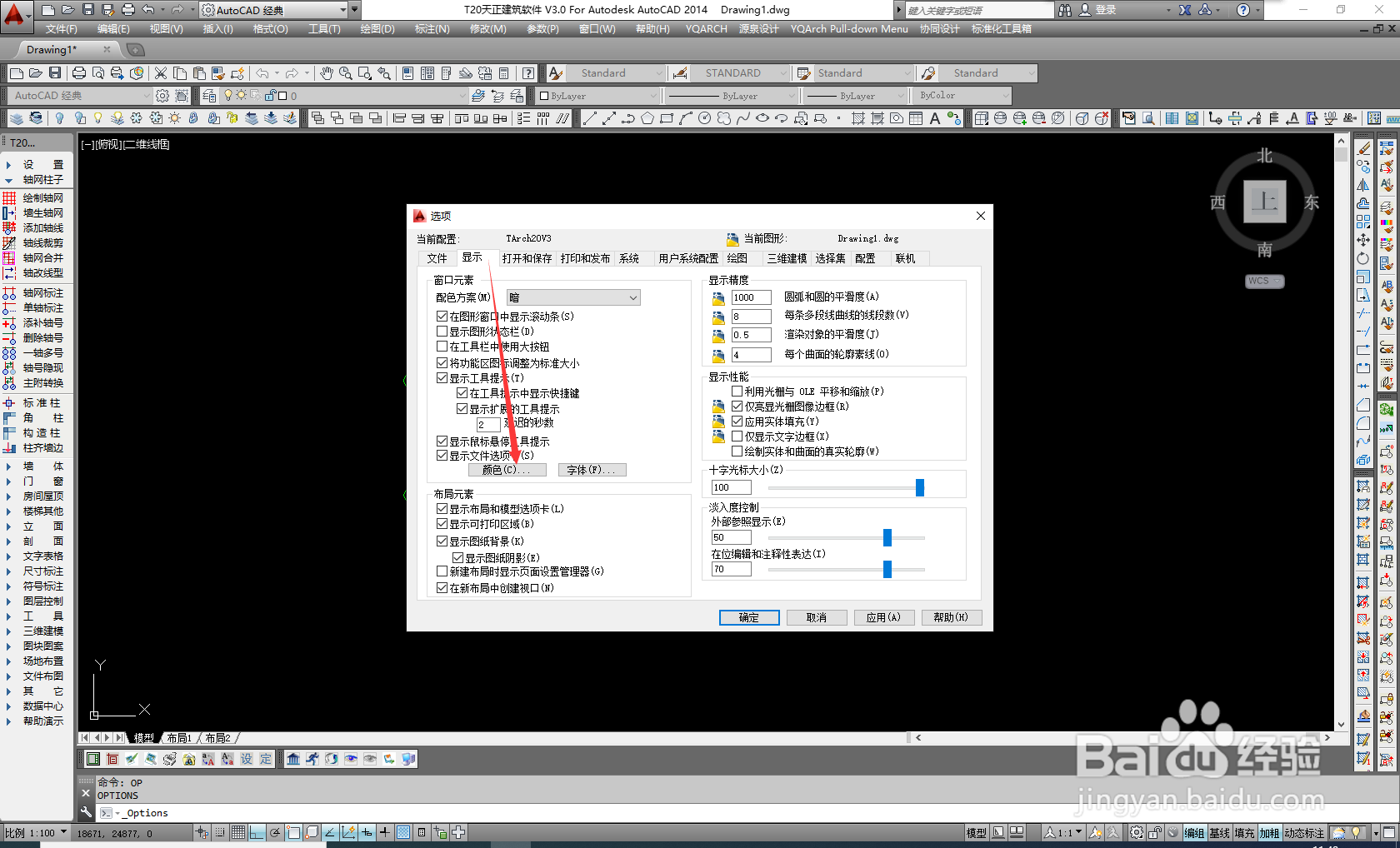
Task: Open the Standard text style dropdown
Action: click(x=617, y=73)
